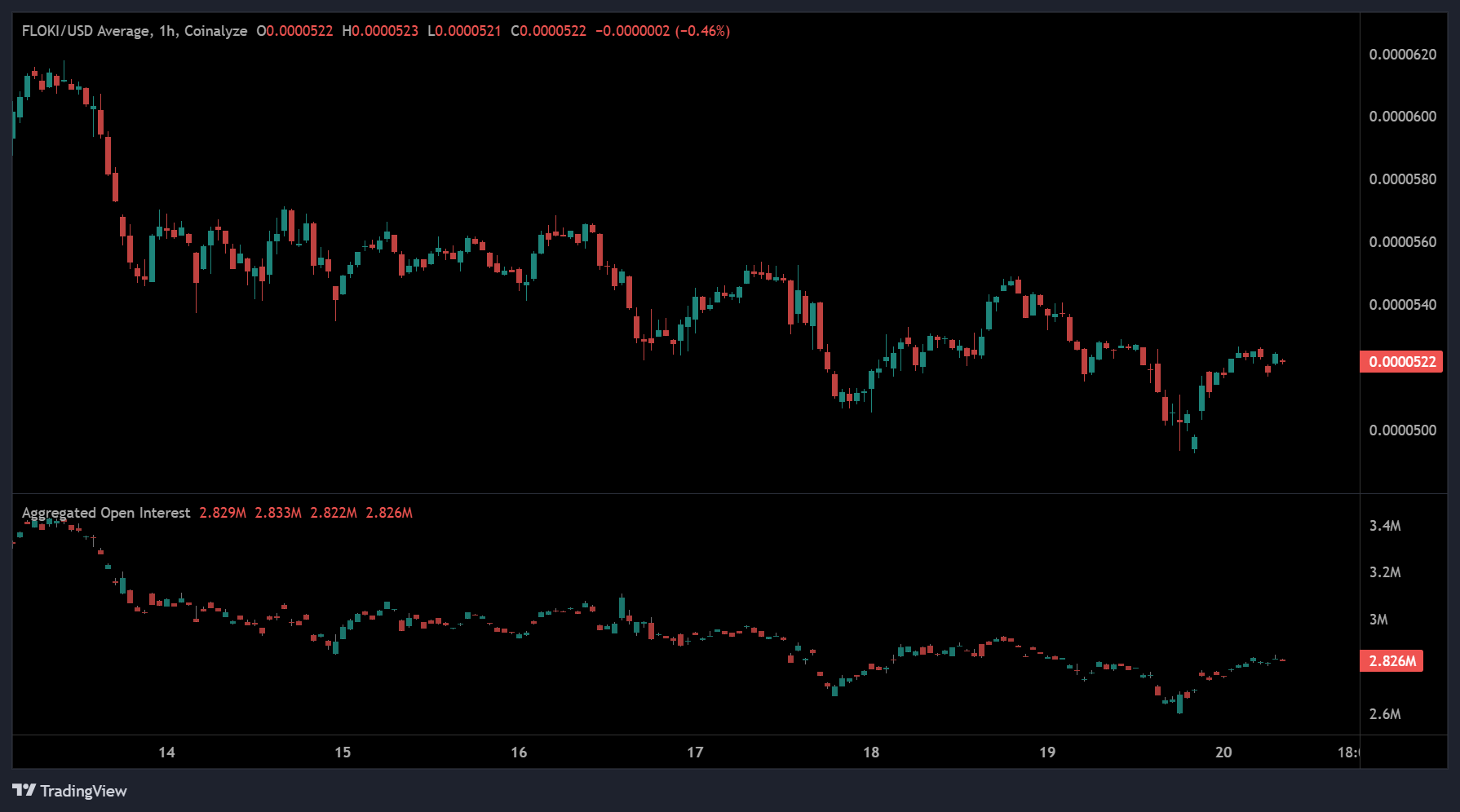The width and height of the screenshot is (1460, 812).
Task: Click the Low value L0.0000521
Action: pyautogui.click(x=464, y=31)
